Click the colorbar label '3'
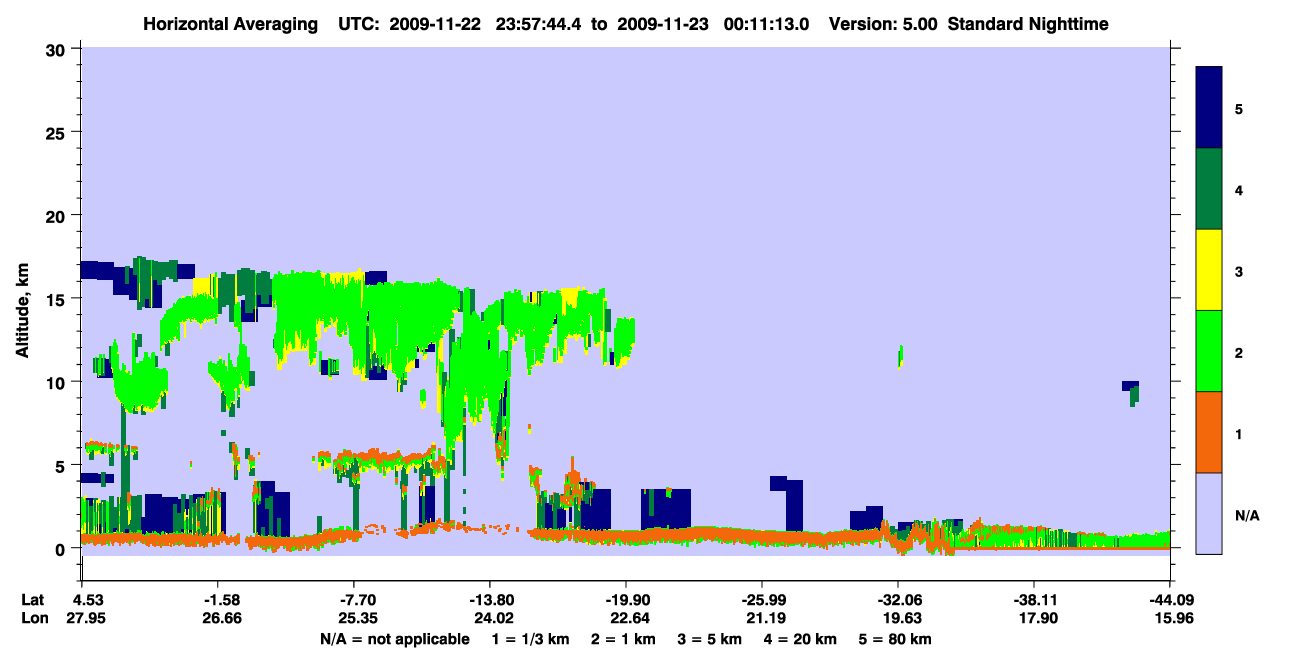The image size is (1300, 667). [x=1239, y=270]
